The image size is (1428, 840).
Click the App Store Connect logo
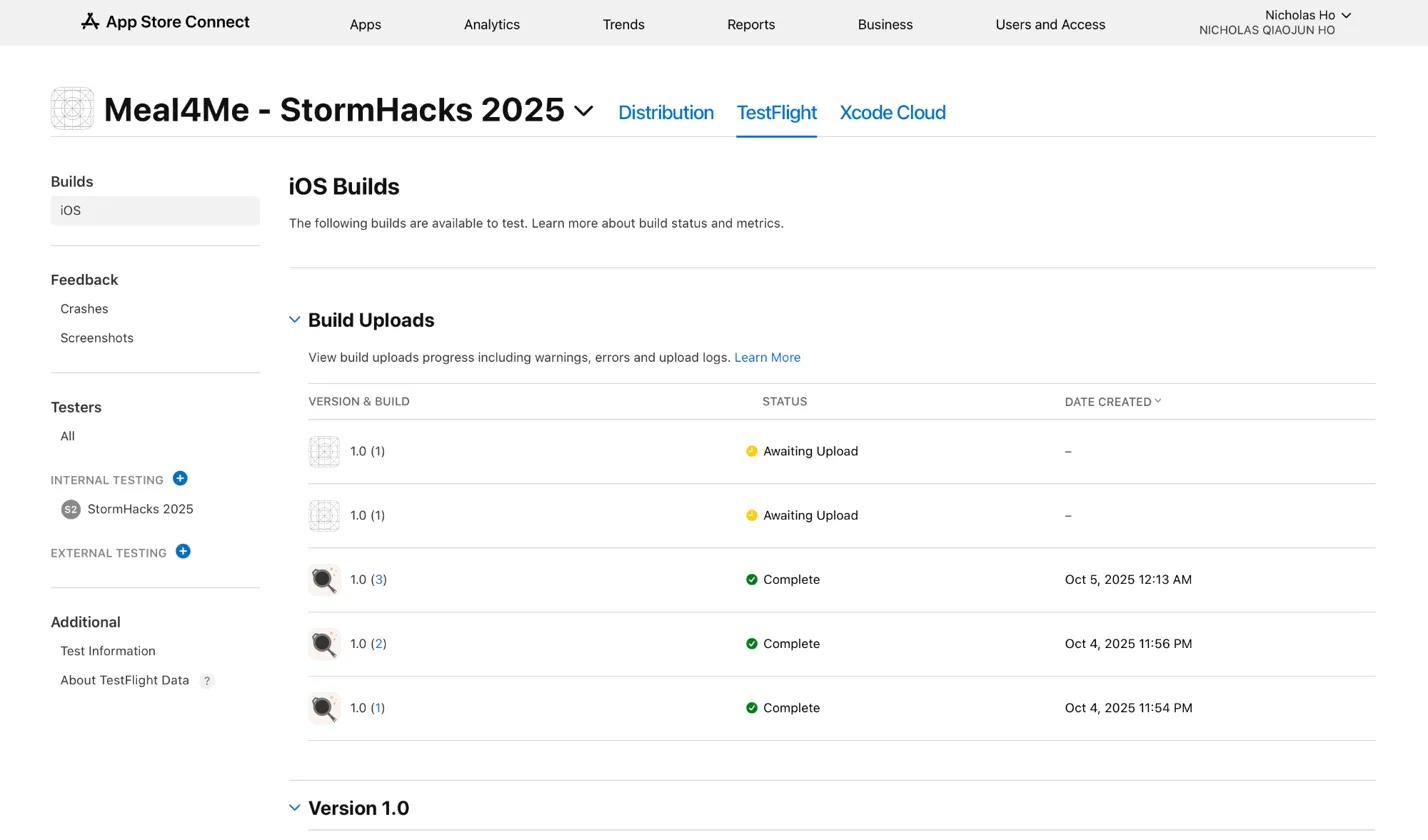point(165,22)
